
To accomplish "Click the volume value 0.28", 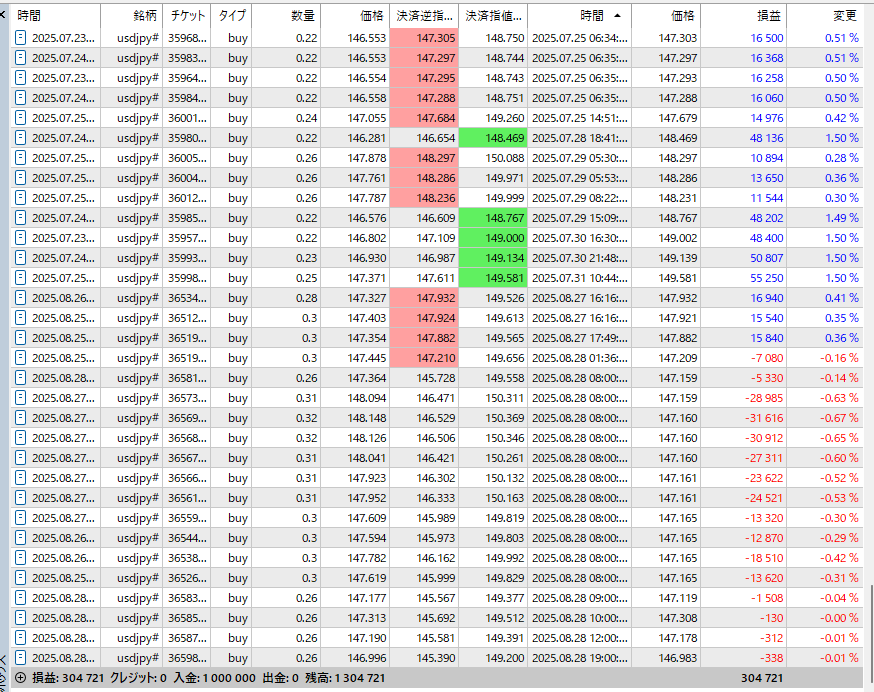I will coord(307,298).
